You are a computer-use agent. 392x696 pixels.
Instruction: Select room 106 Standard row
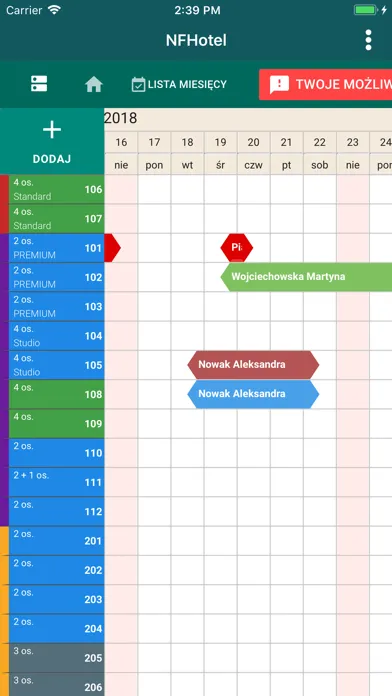pos(56,190)
